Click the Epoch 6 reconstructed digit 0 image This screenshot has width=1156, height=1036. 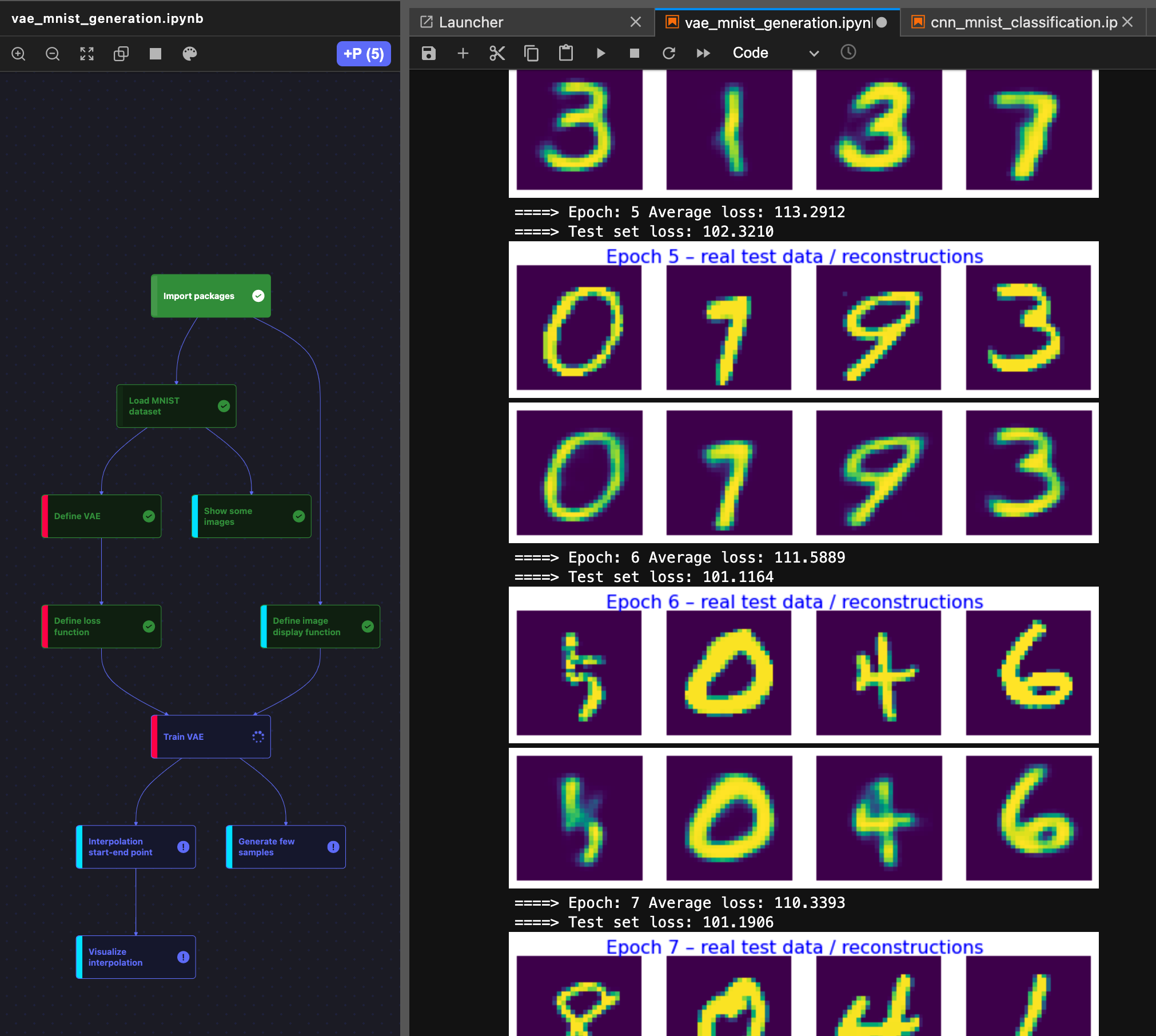tap(729, 818)
